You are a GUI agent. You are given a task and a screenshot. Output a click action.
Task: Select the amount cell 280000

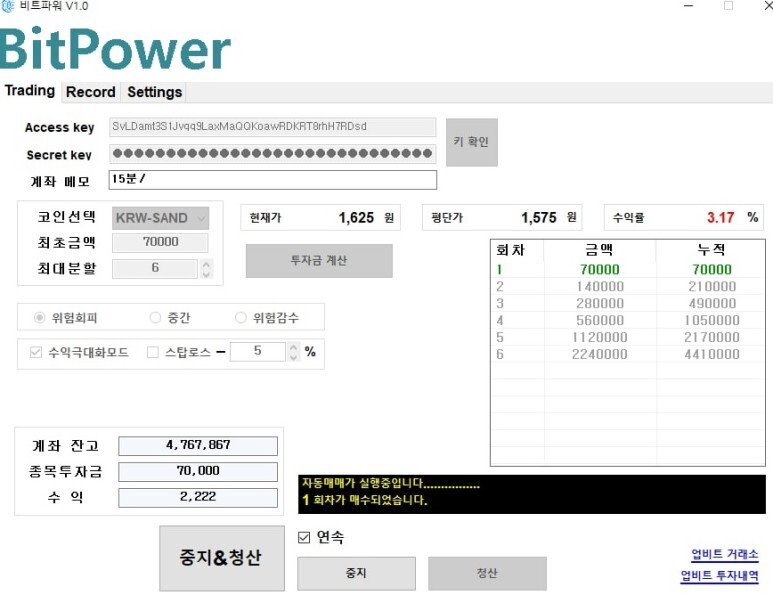pyautogui.click(x=599, y=303)
